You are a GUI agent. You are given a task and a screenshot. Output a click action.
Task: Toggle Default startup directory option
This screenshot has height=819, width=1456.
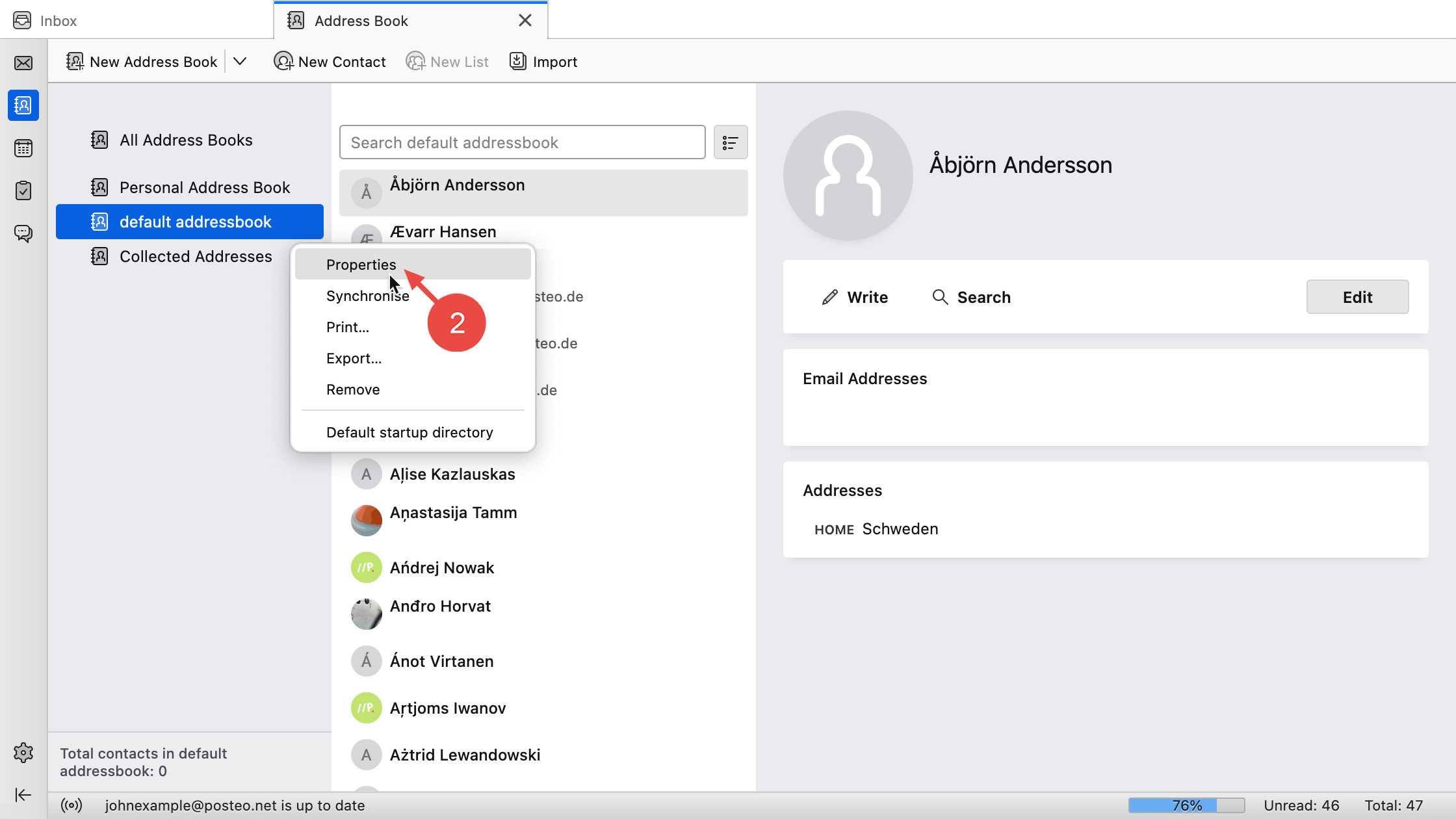(x=409, y=432)
